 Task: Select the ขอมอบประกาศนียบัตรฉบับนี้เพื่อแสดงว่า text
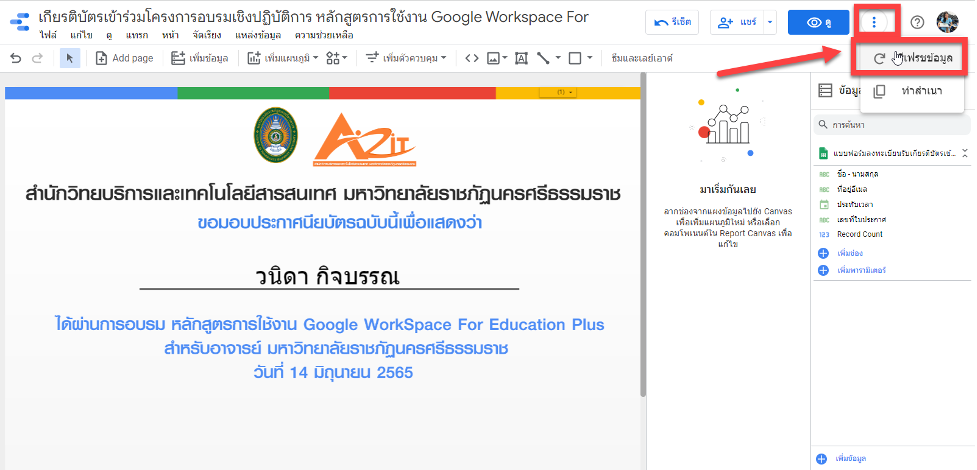340,223
